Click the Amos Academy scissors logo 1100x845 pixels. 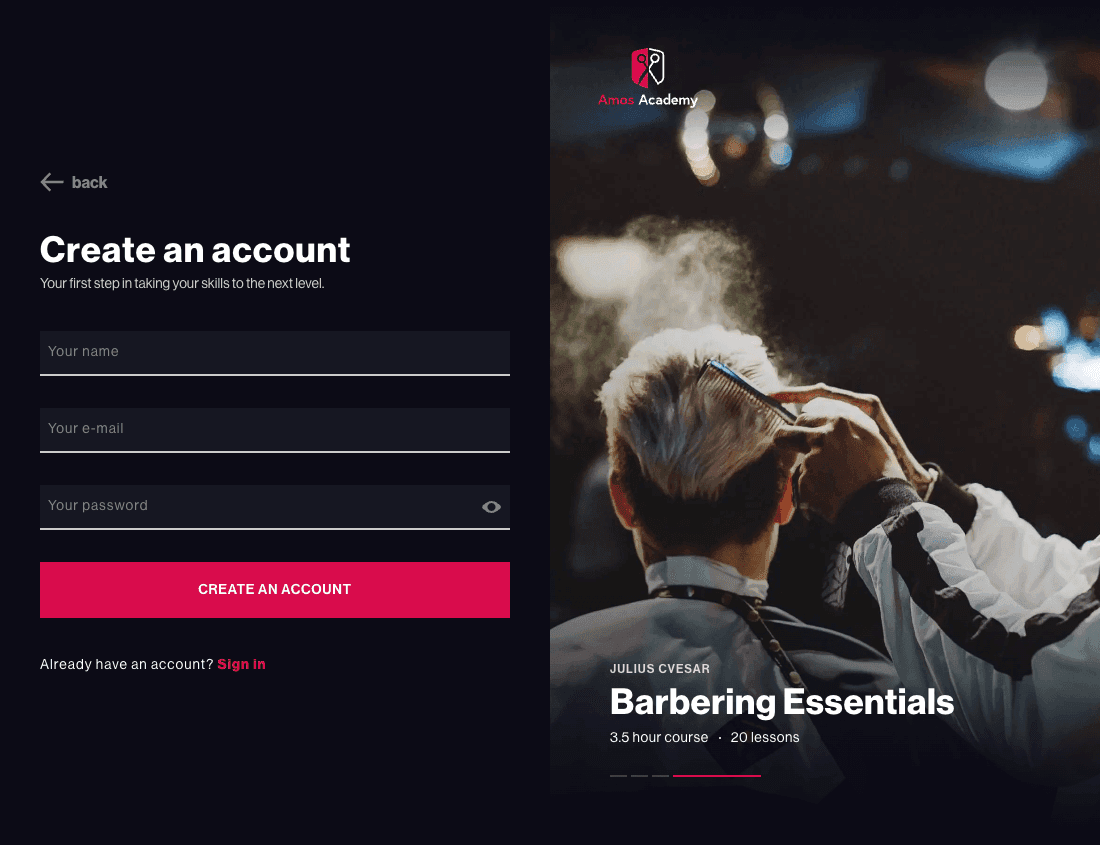648,67
